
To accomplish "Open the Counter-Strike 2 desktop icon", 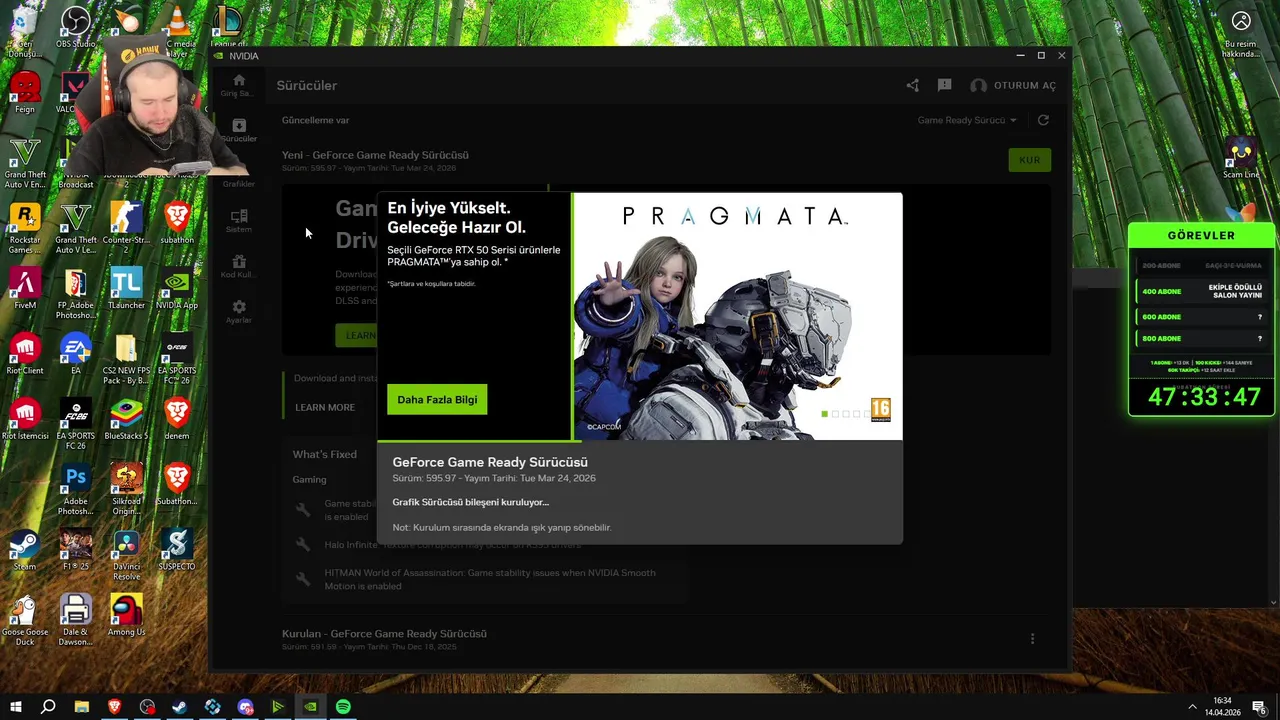I will click(126, 224).
